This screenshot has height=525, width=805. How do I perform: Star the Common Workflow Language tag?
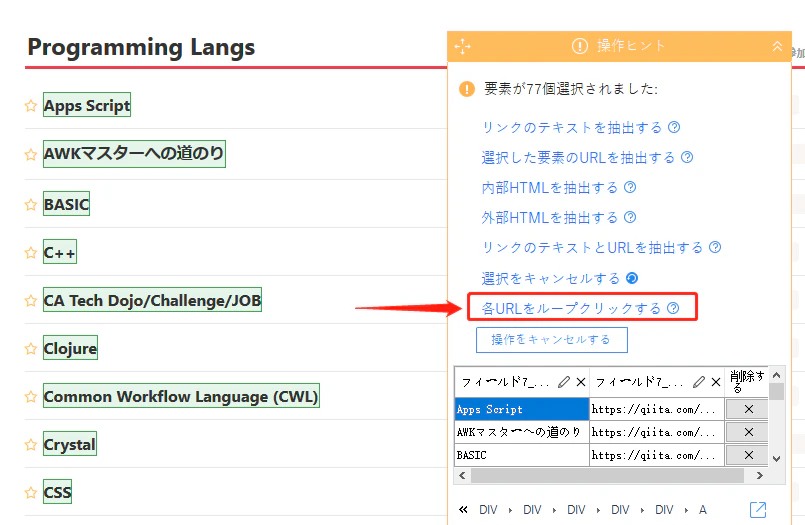pos(31,396)
